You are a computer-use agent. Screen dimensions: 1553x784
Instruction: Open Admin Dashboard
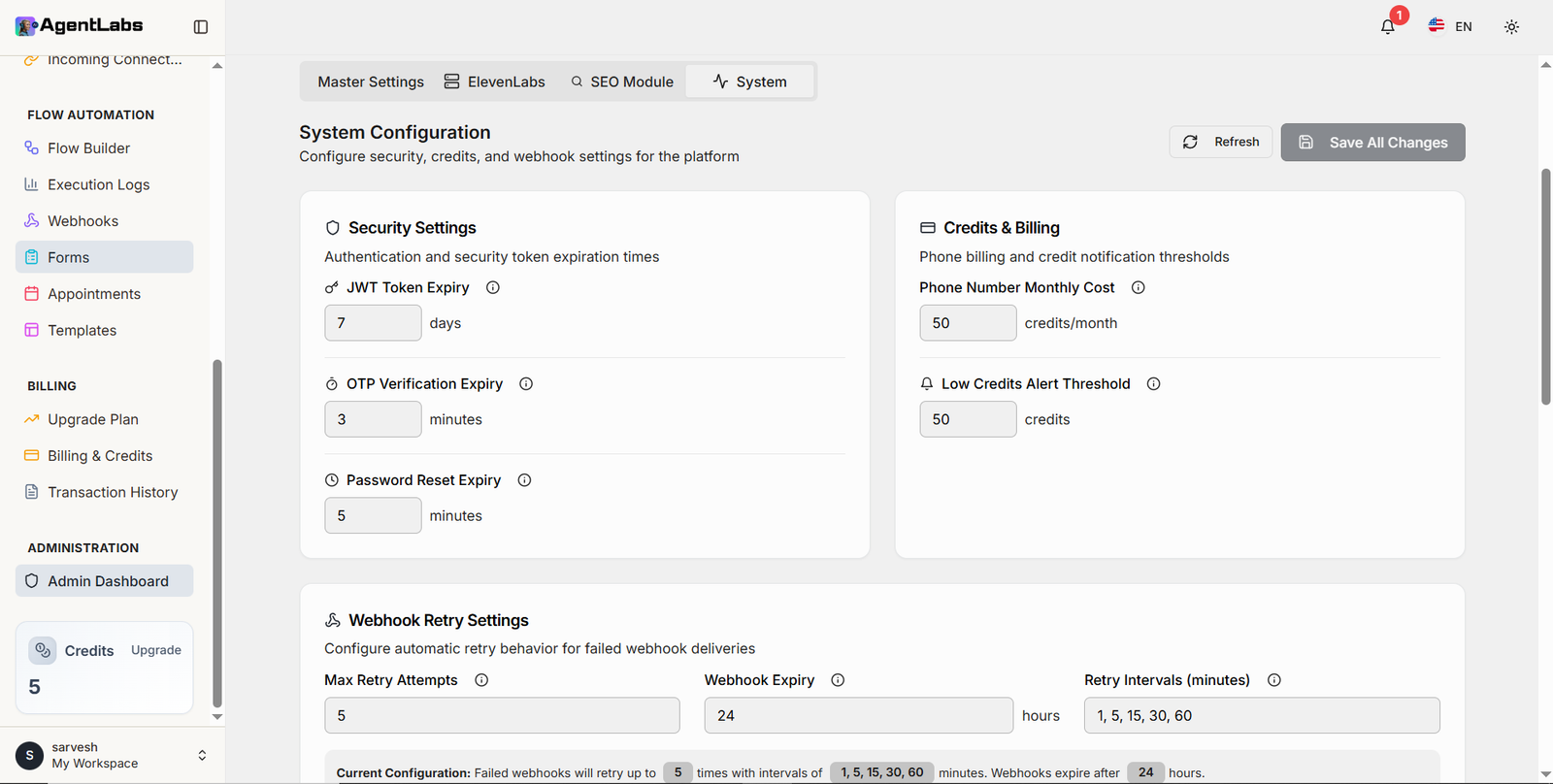click(105, 581)
